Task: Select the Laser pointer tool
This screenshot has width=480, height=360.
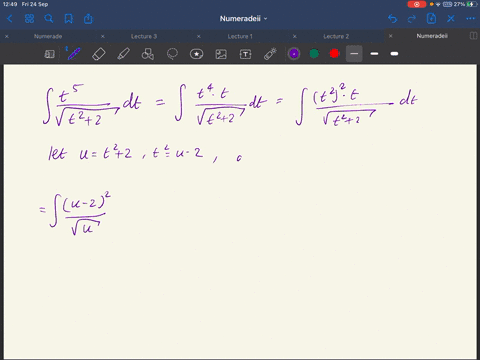Action: click(x=270, y=54)
